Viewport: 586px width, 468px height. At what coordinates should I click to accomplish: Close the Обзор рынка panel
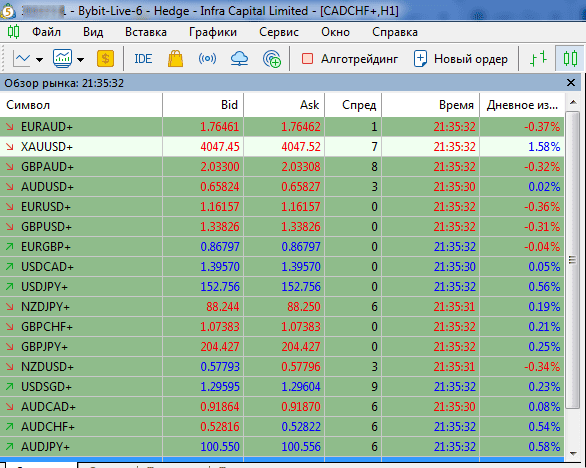(571, 83)
